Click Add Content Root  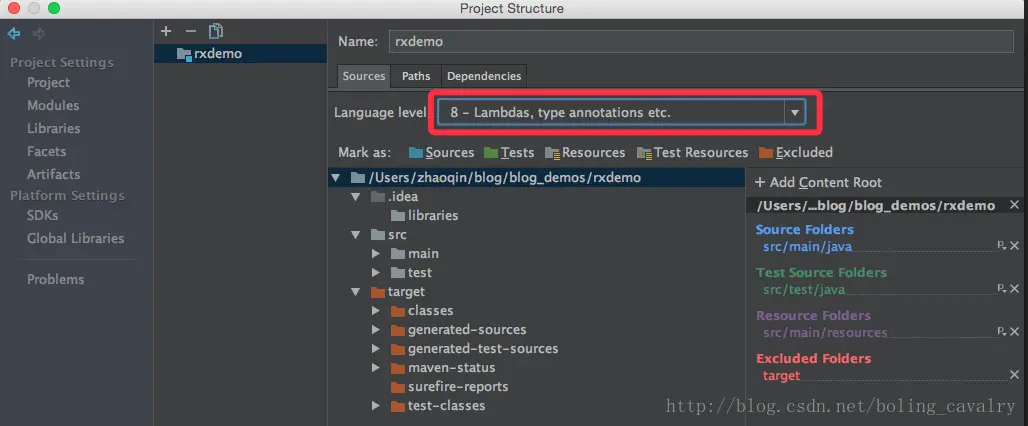point(818,183)
